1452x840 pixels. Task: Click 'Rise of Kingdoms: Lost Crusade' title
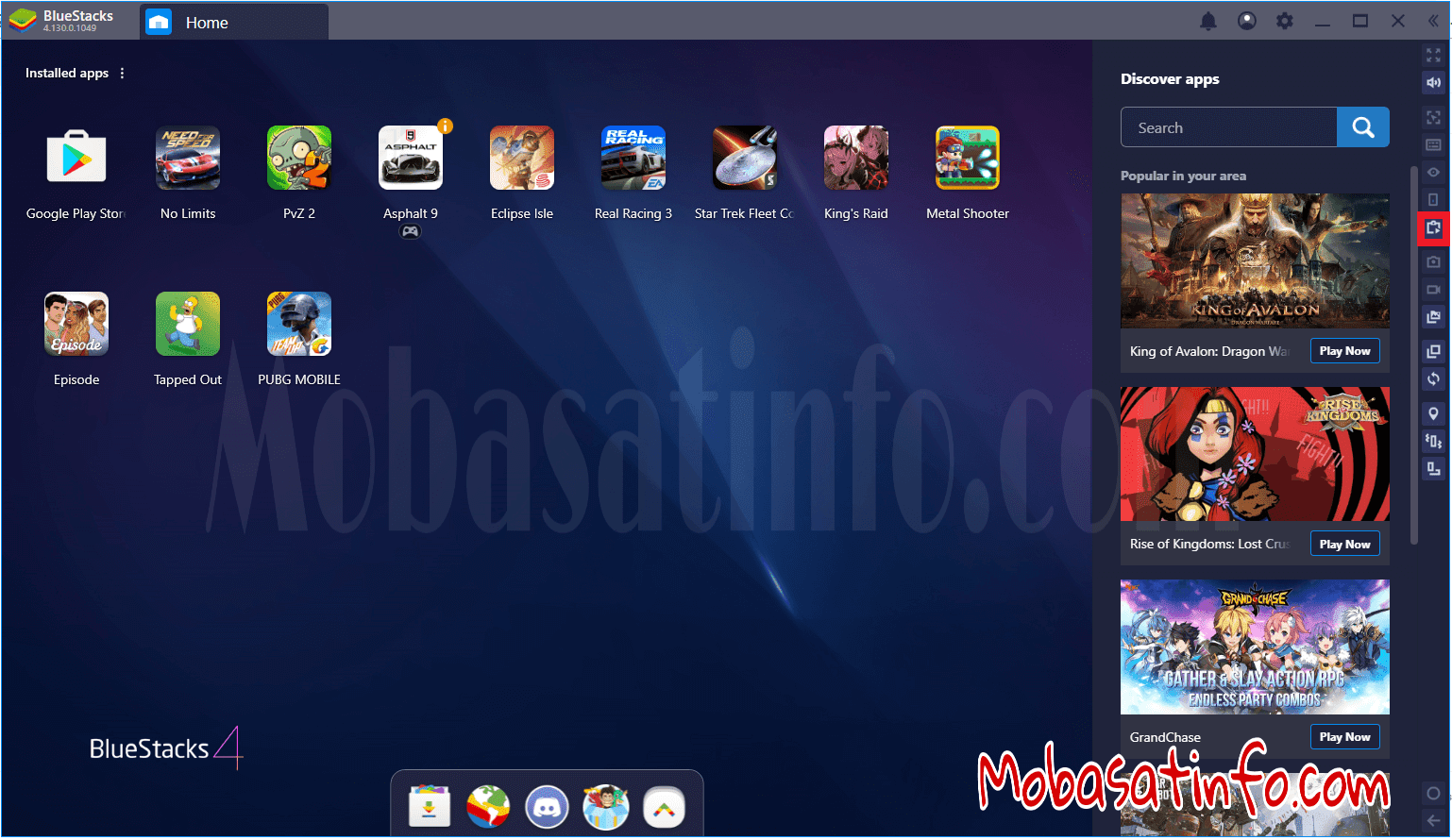(x=1209, y=545)
